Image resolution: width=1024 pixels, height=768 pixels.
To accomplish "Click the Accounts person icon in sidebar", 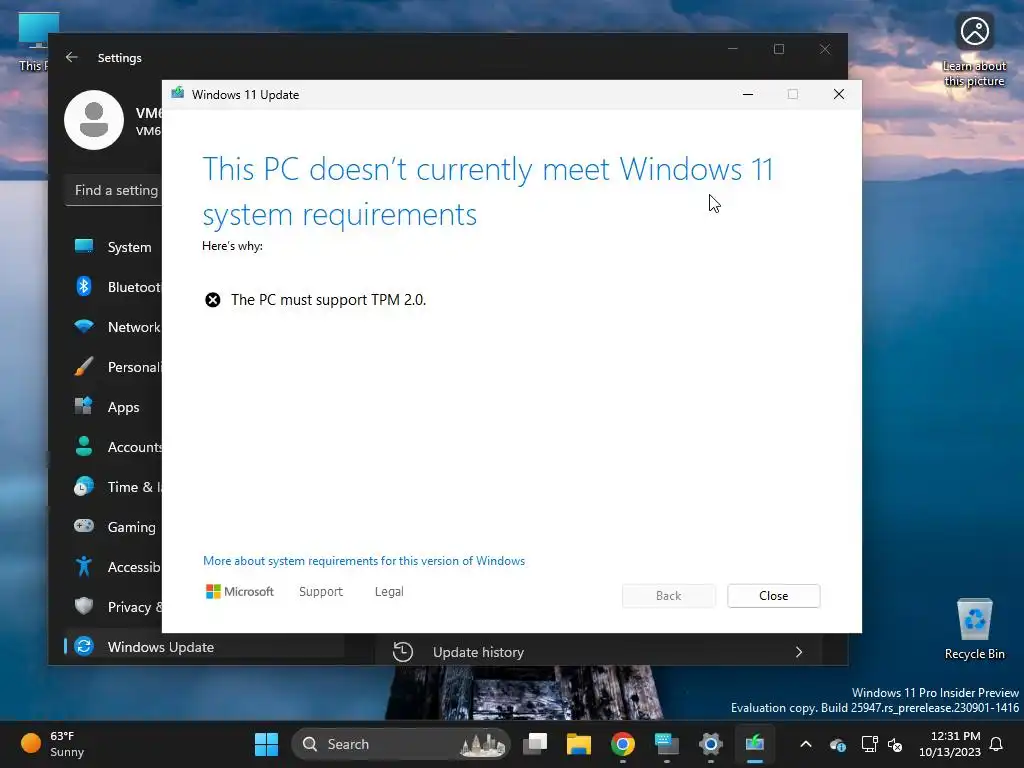I will [84, 446].
